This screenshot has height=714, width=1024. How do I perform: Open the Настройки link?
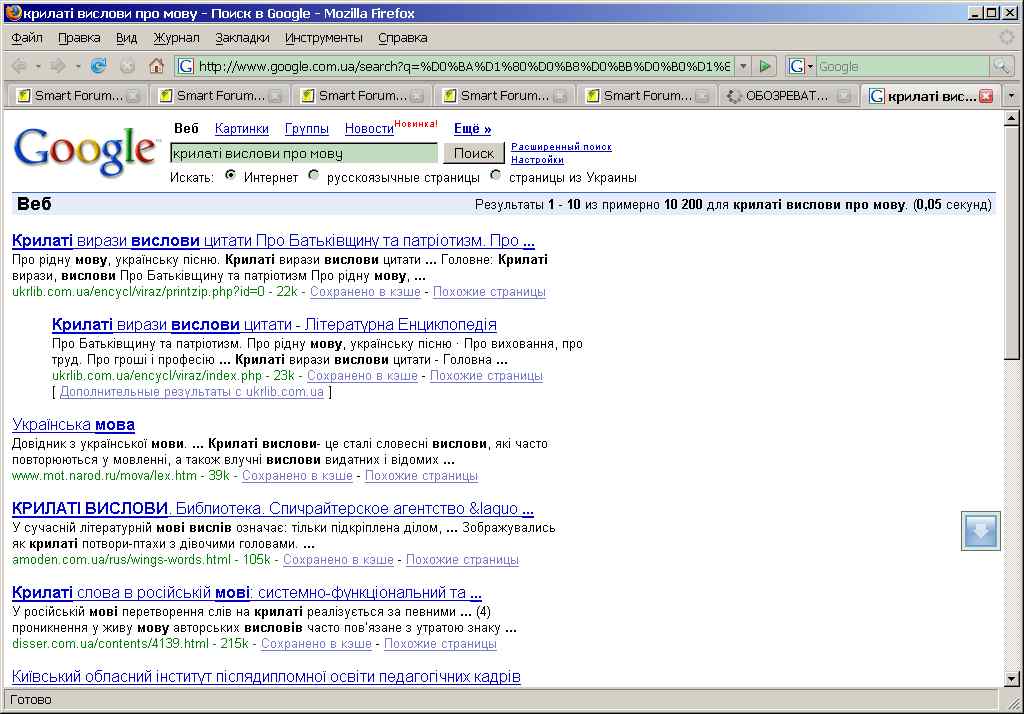coord(537,159)
